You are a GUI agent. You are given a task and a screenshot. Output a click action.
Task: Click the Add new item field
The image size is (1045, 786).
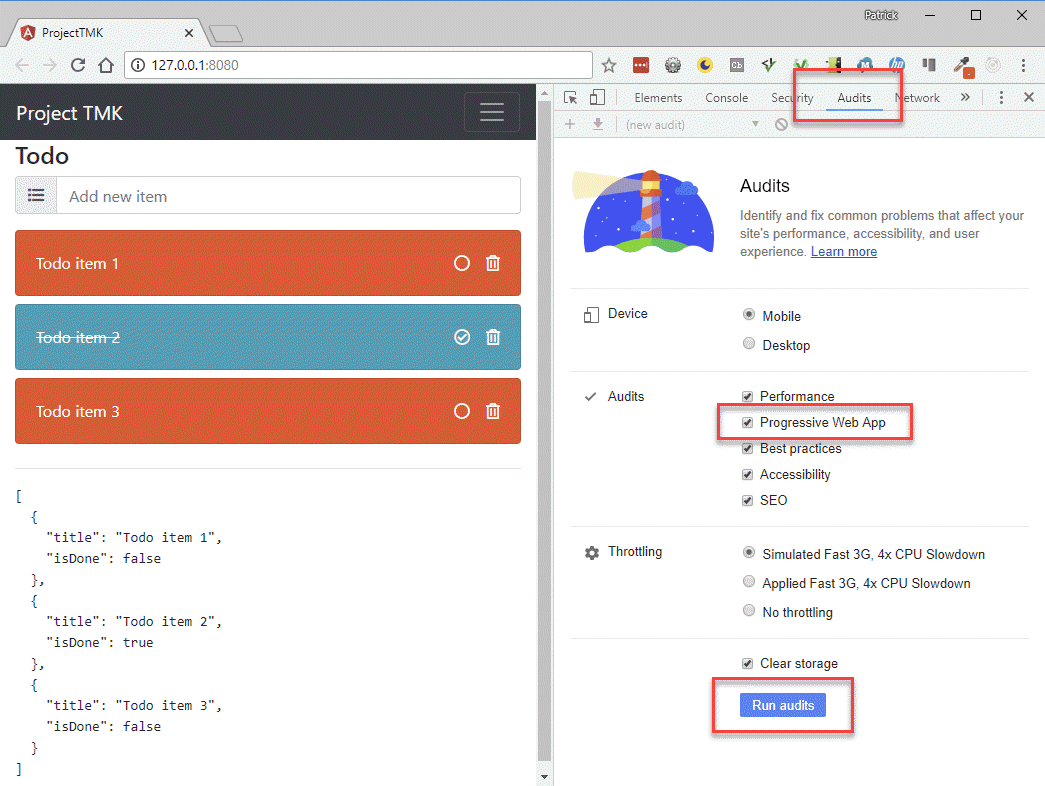pyautogui.click(x=288, y=196)
